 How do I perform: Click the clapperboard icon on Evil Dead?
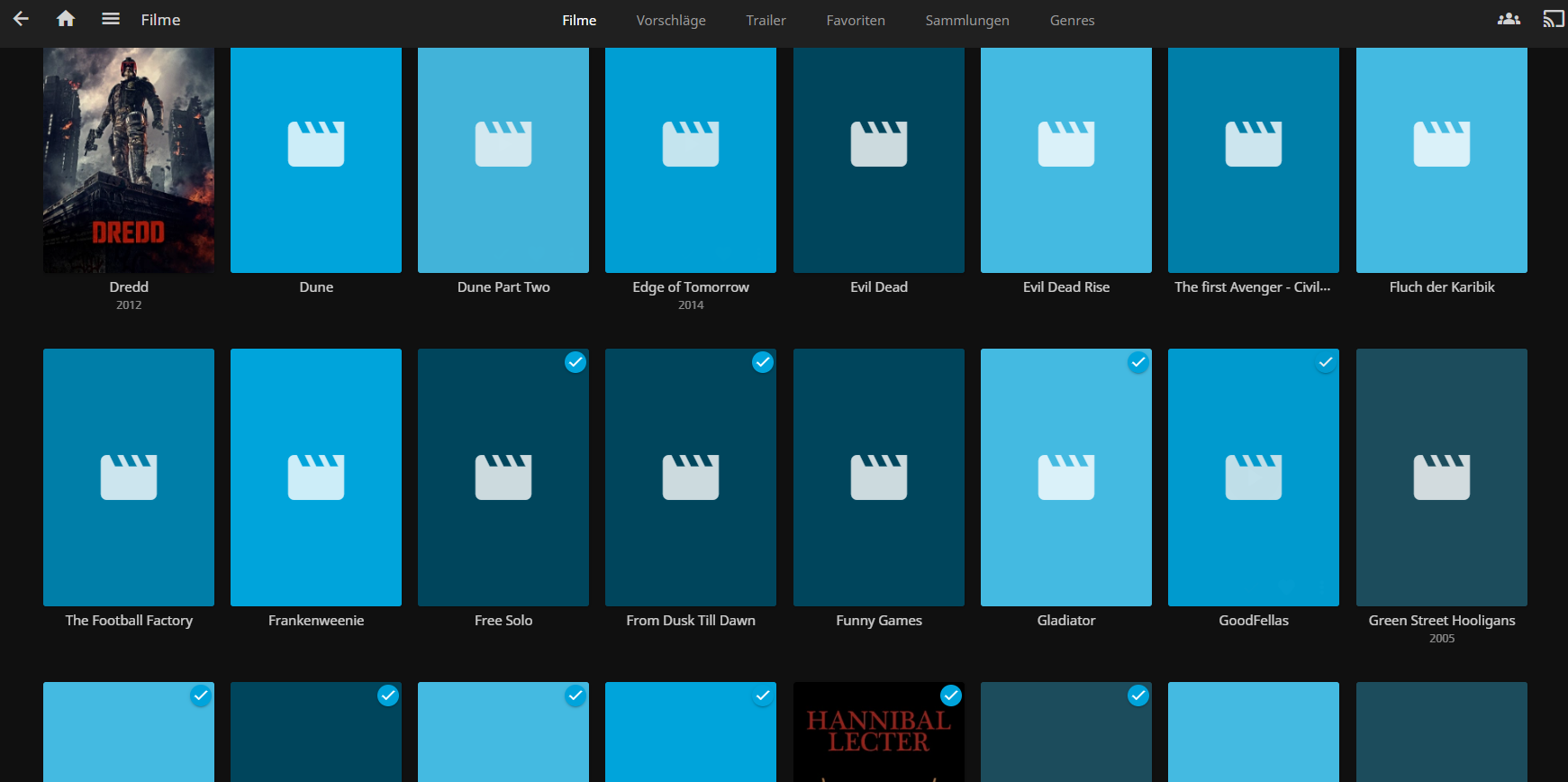(x=878, y=144)
